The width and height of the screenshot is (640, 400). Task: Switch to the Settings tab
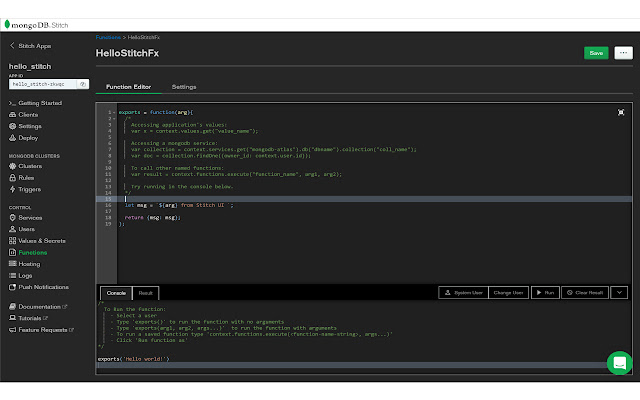[x=184, y=87]
